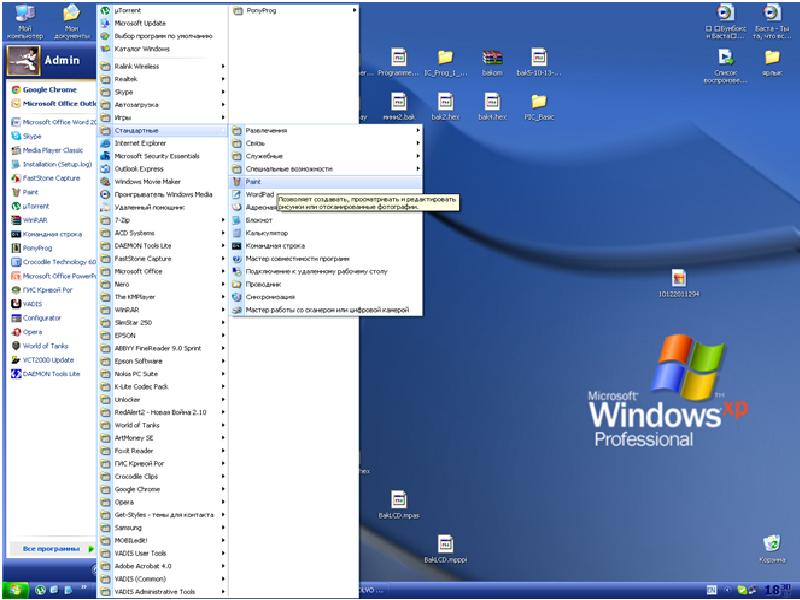Open WordPad in the accessories submenu
Viewport: 800px width, 600px height.
259,194
